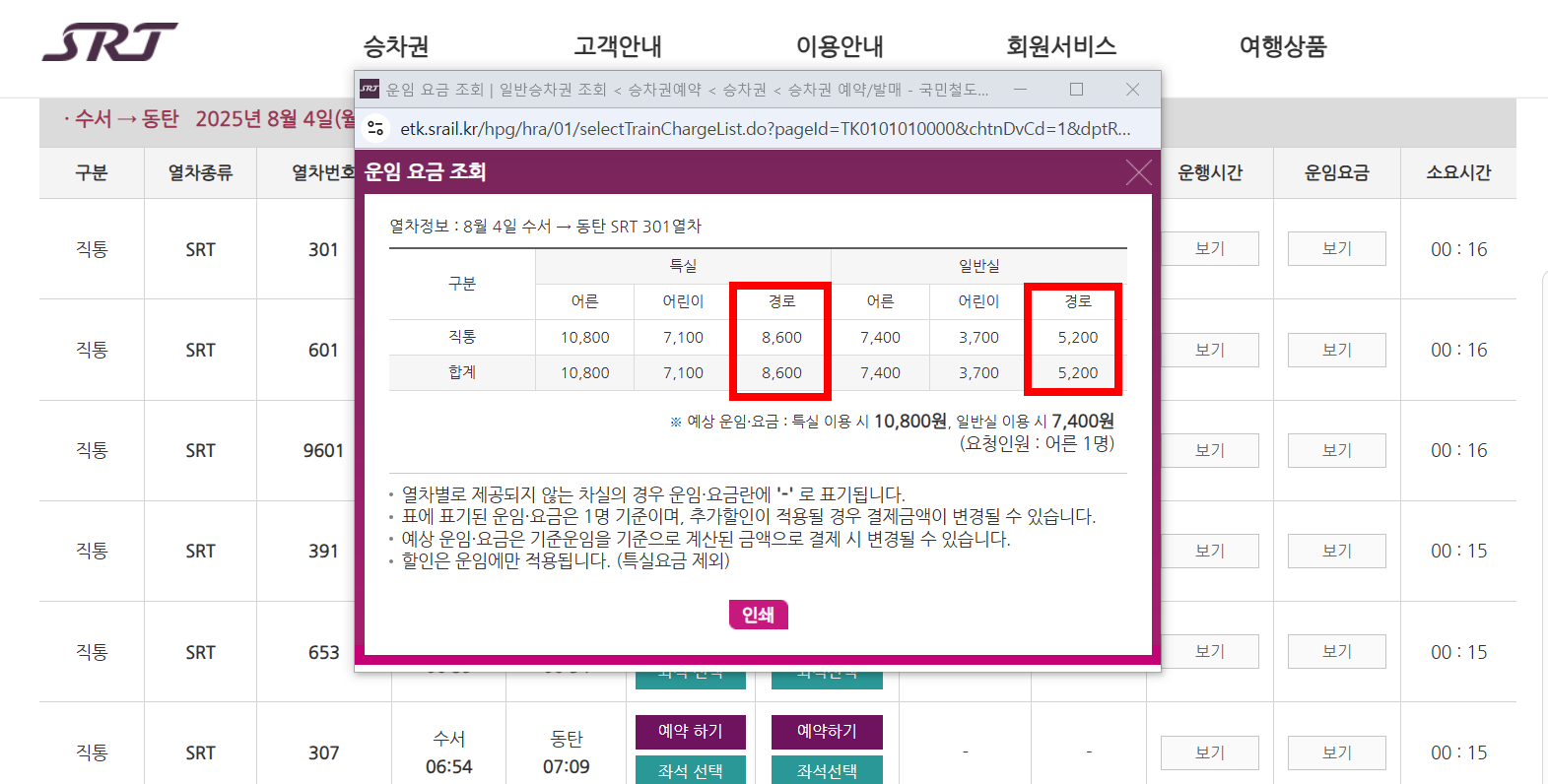The width and height of the screenshot is (1548, 784).
Task: Click 합계 row label in fare table
Action: [461, 372]
